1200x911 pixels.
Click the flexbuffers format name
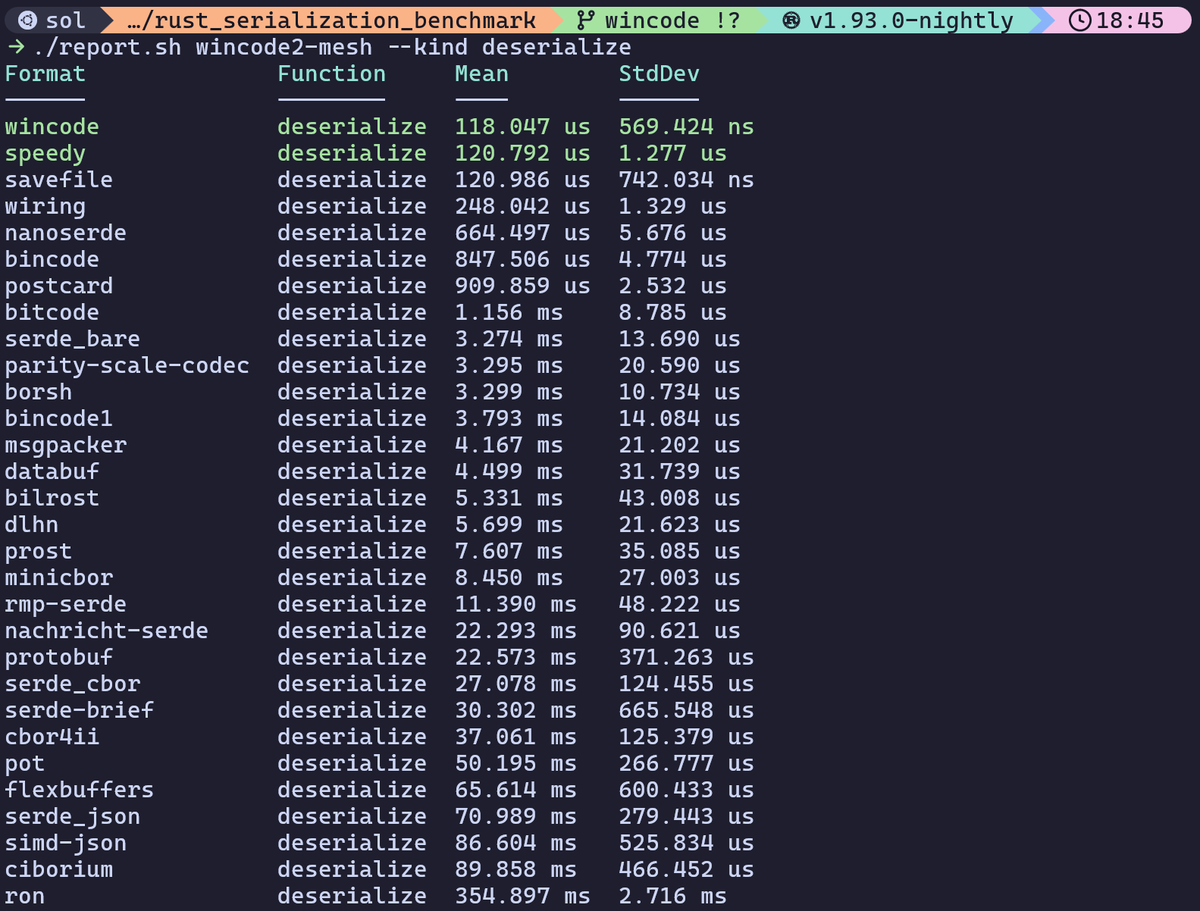pos(79,789)
